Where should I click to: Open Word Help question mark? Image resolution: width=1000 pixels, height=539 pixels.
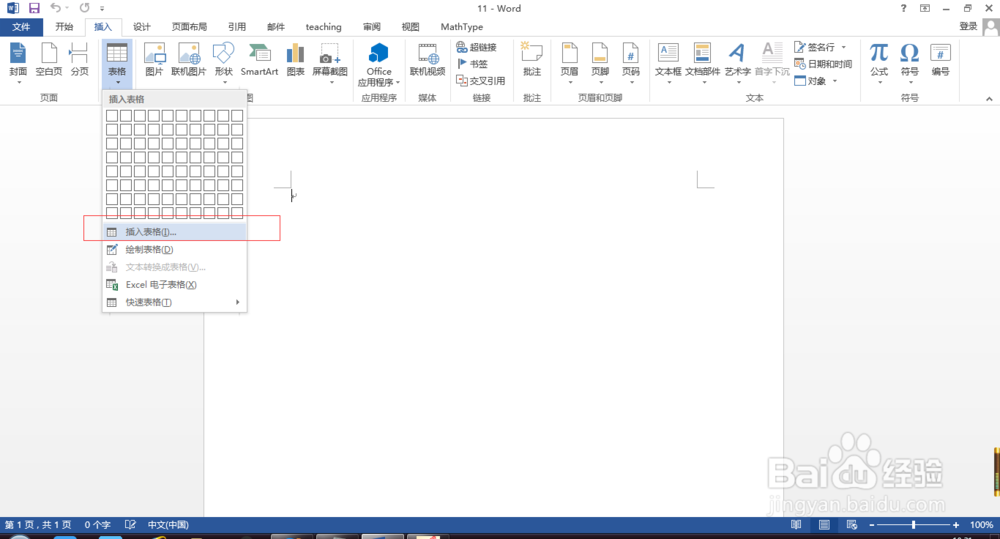click(903, 8)
